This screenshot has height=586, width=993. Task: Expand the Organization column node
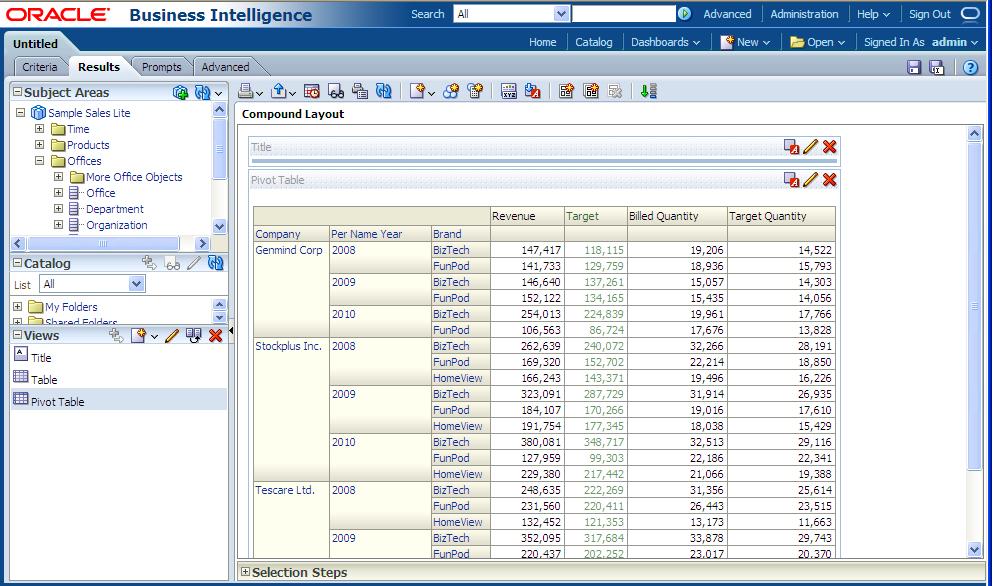(x=58, y=224)
